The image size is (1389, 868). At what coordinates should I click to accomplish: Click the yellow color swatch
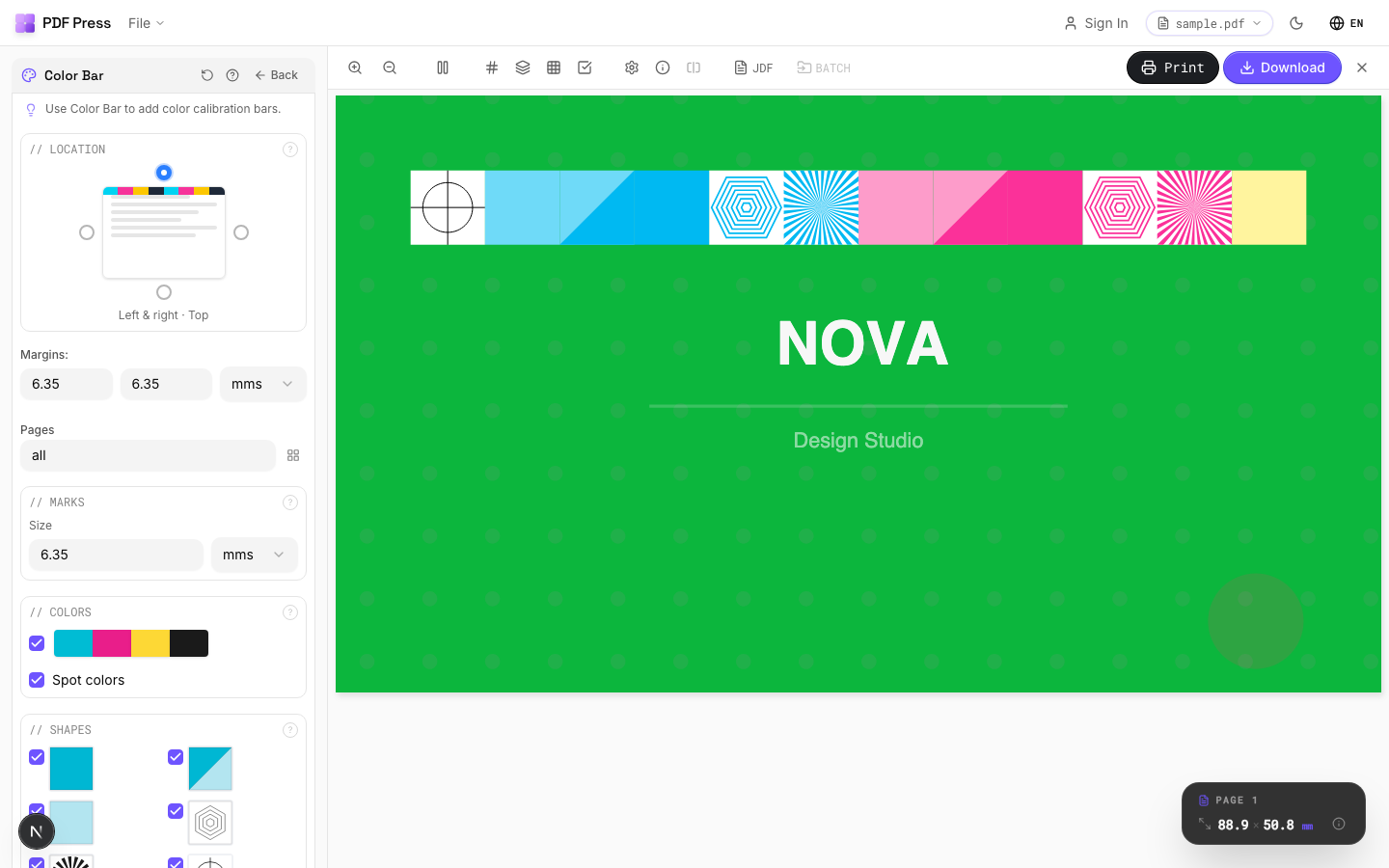tap(150, 643)
